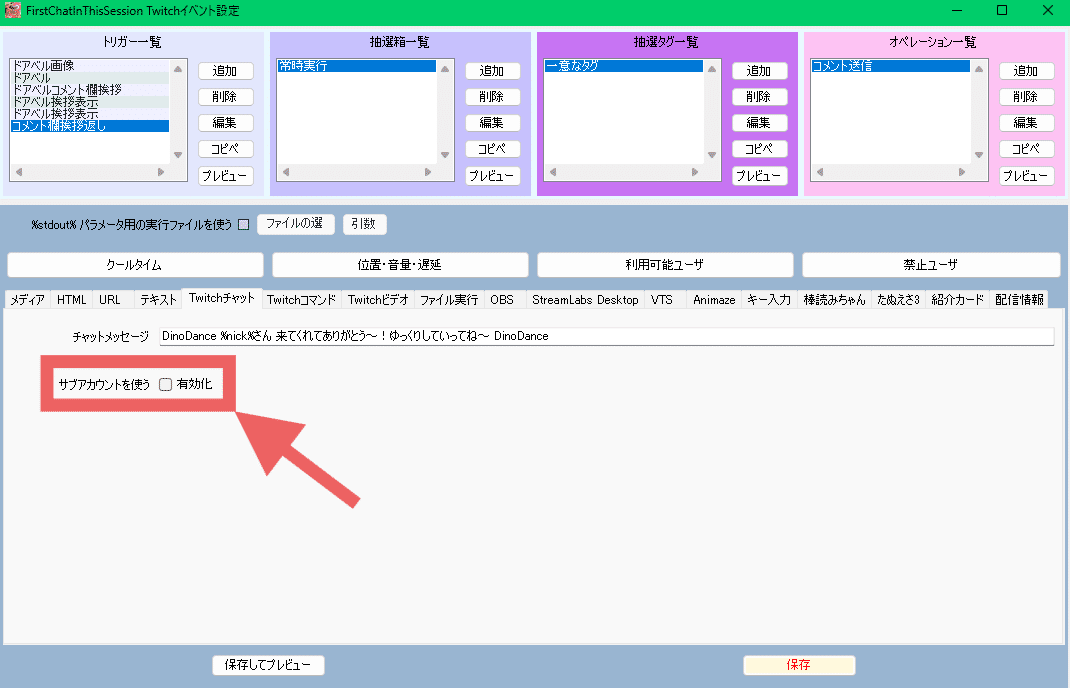Screen dimensions: 1070x688
Task: Open the 配信情報 tab
Action: pyautogui.click(x=1020, y=298)
